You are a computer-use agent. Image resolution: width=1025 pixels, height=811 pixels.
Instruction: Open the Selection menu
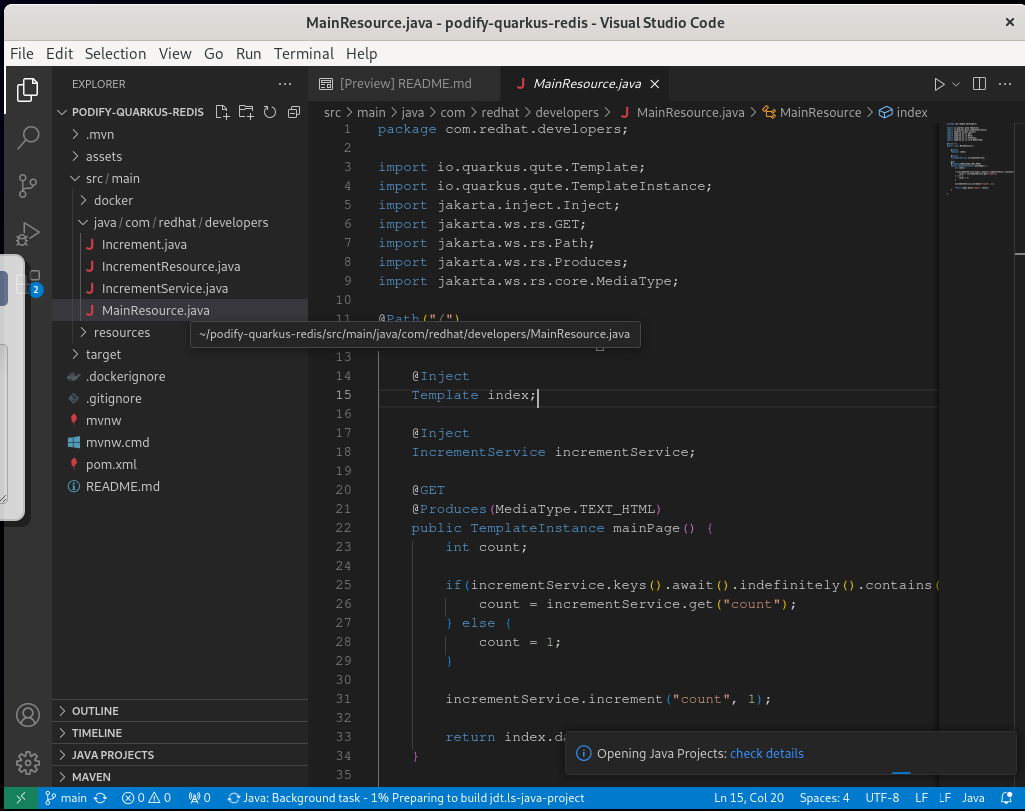(x=116, y=54)
